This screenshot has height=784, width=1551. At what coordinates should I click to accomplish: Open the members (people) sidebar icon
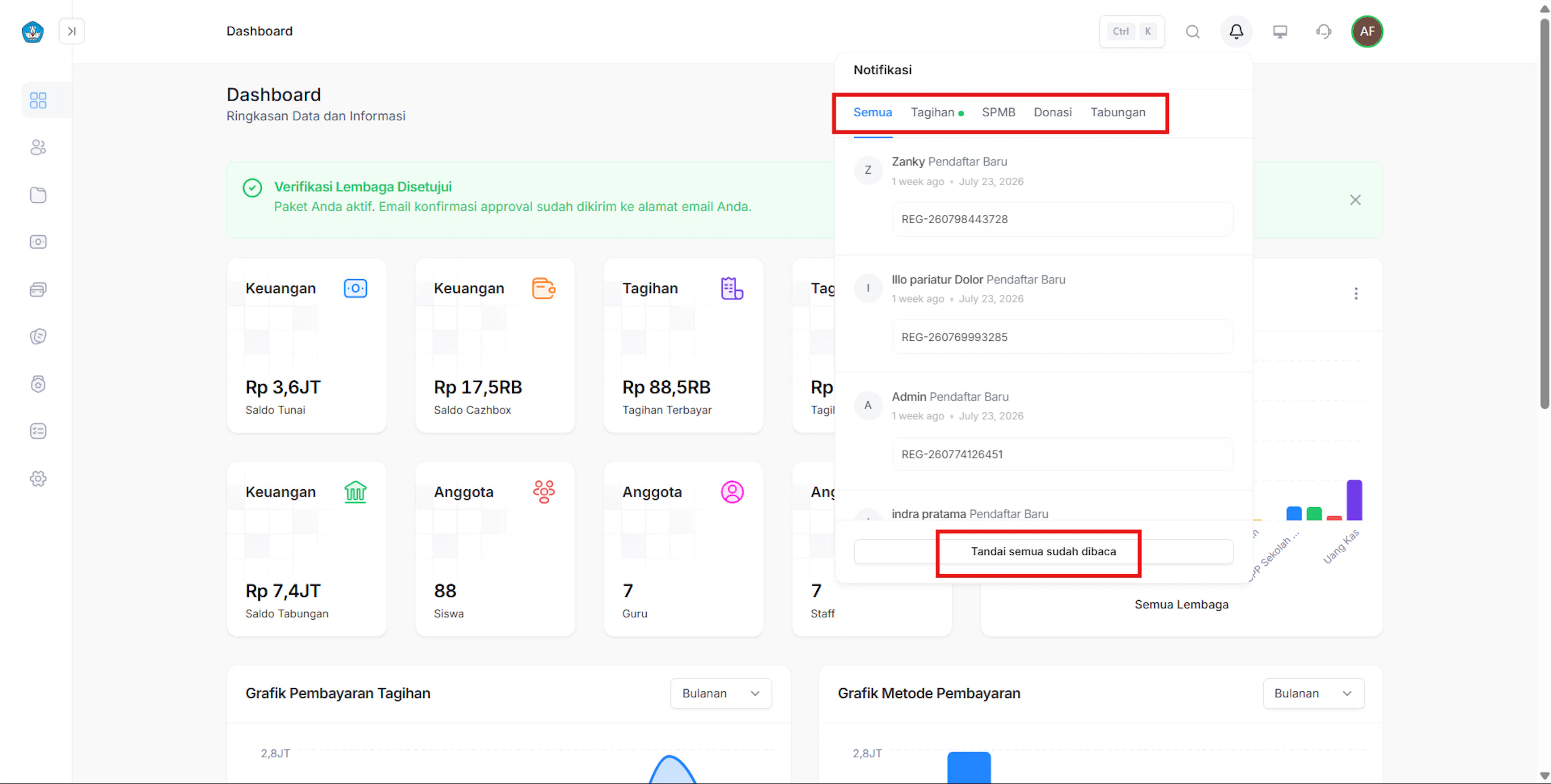(38, 147)
